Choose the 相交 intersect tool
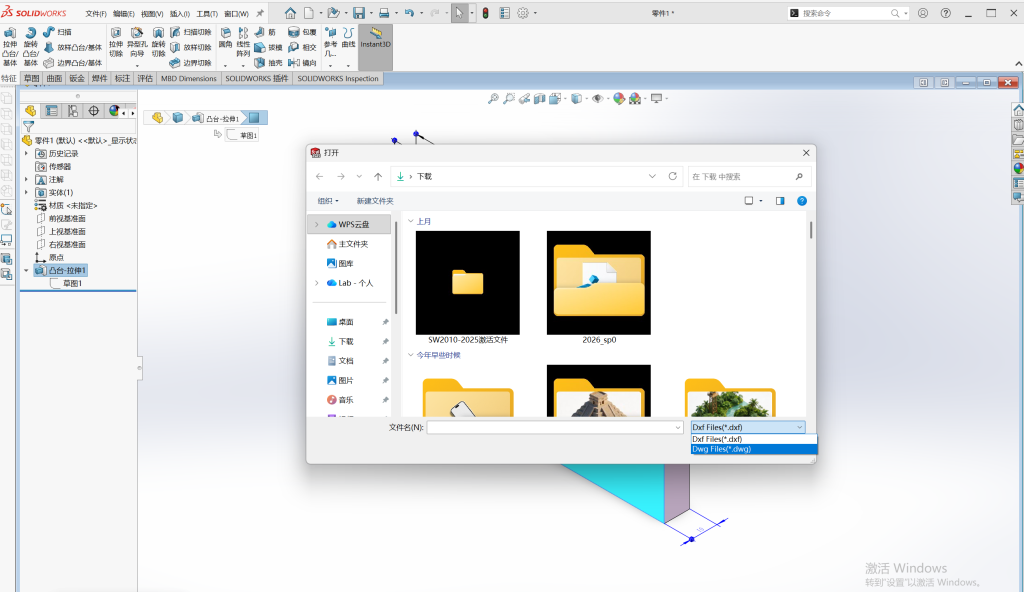1024x592 pixels. point(302,48)
